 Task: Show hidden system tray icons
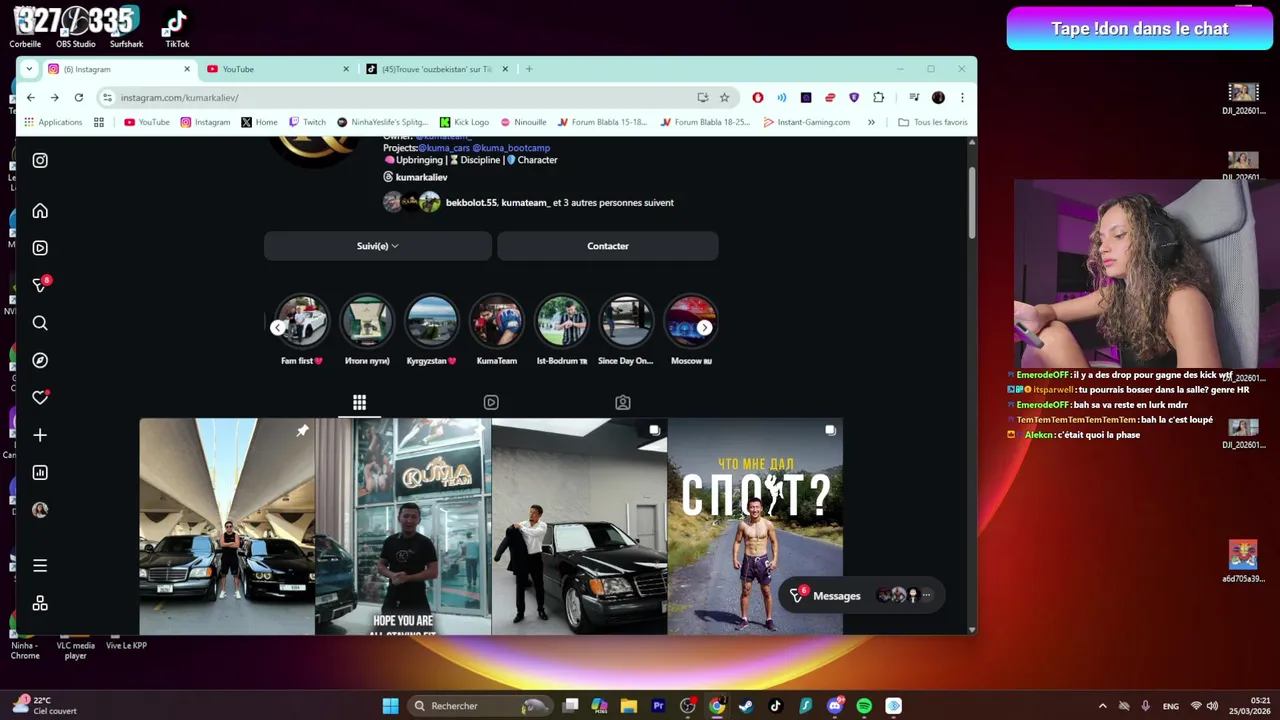(1102, 706)
